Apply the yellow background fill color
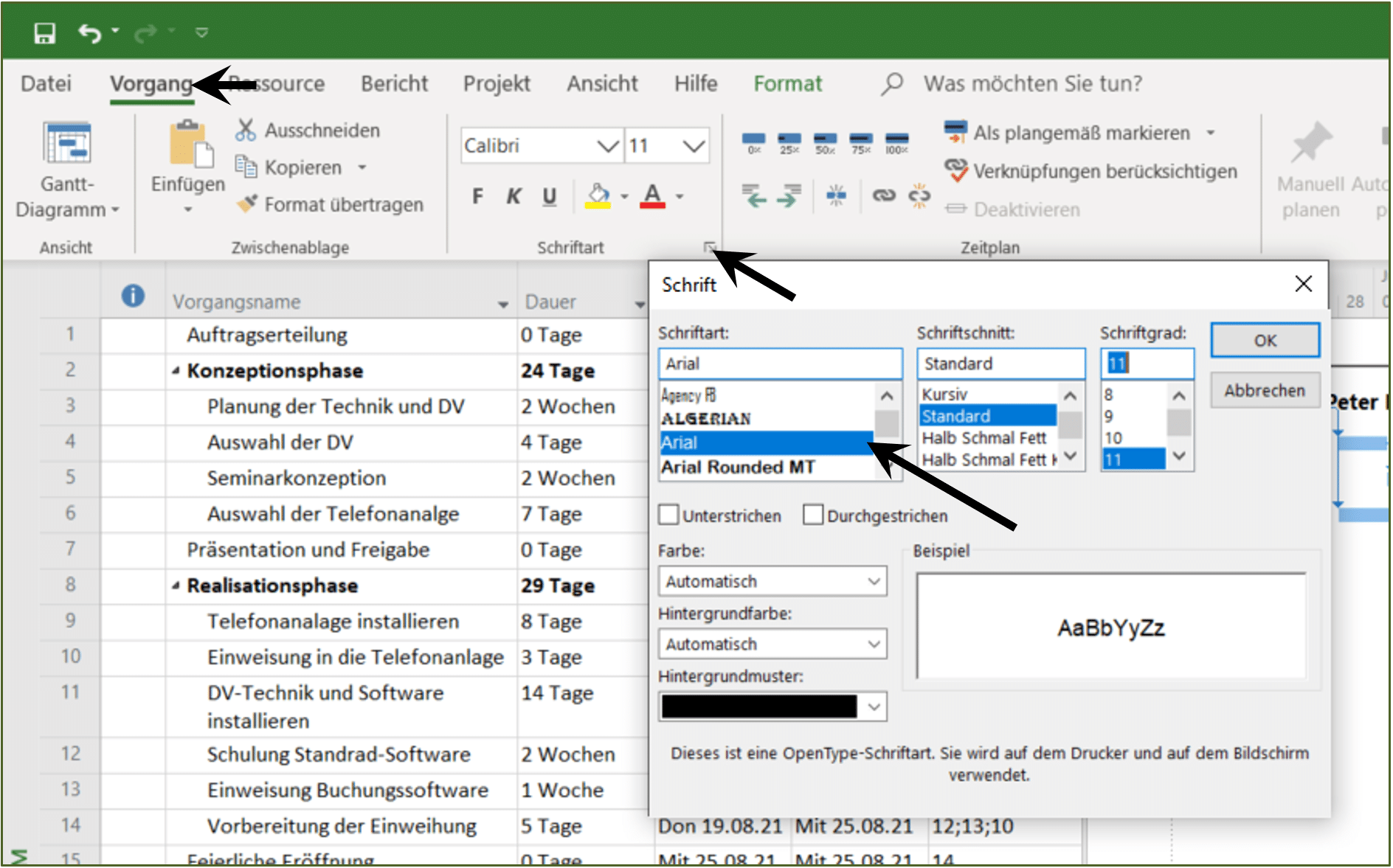Viewport: 1393px width, 868px height. [598, 196]
